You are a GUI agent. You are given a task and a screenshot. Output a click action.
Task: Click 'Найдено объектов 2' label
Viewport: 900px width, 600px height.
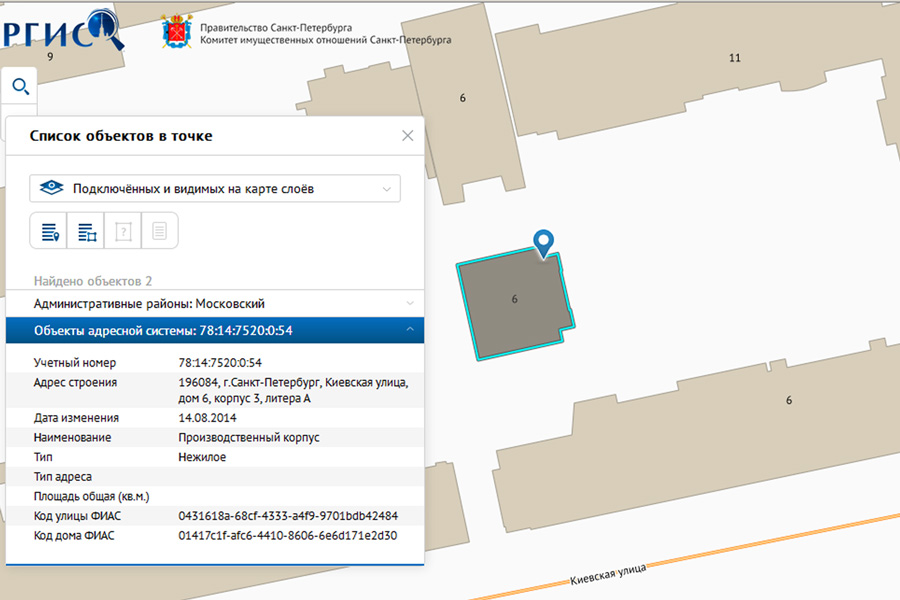click(93, 281)
